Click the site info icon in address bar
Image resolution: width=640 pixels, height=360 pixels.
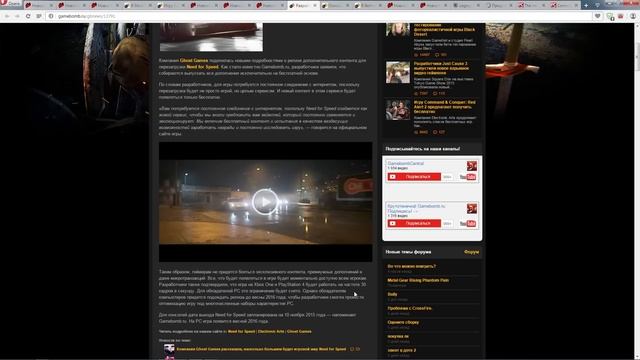[51, 16]
